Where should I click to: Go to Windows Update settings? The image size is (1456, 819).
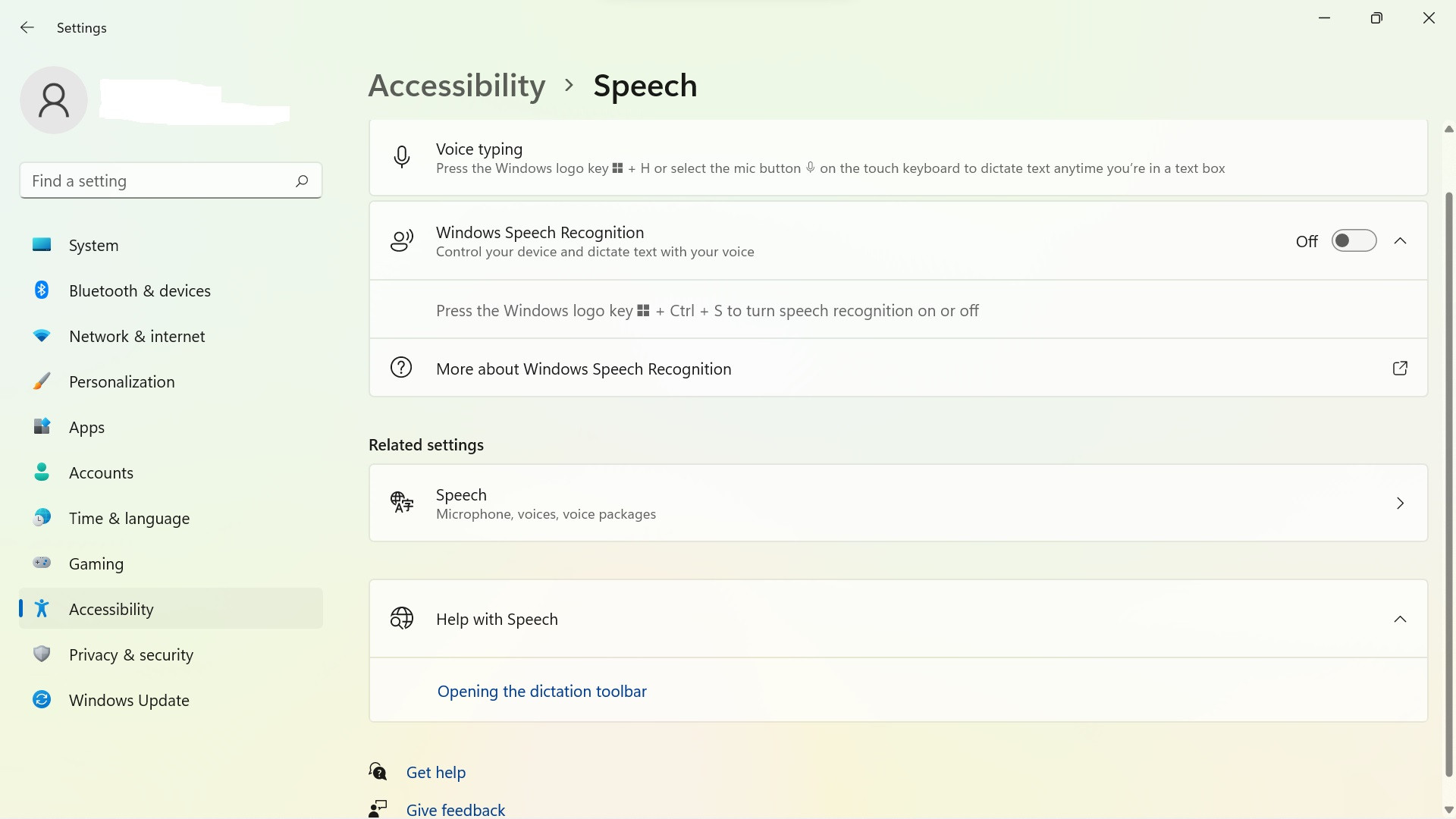pos(171,700)
